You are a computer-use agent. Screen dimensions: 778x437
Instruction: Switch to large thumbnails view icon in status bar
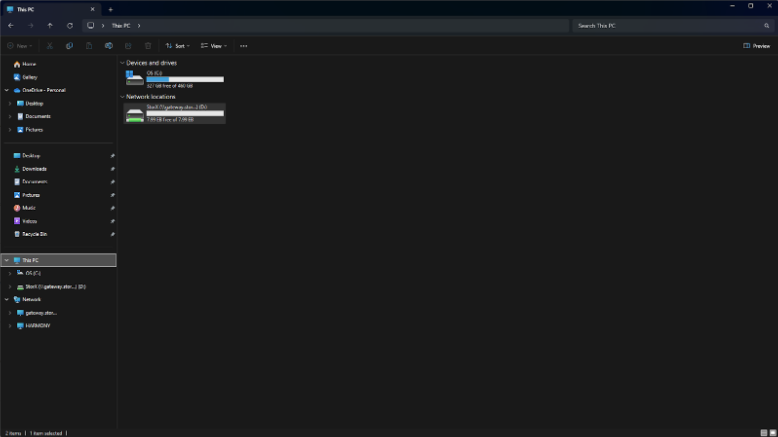pyautogui.click(x=773, y=433)
